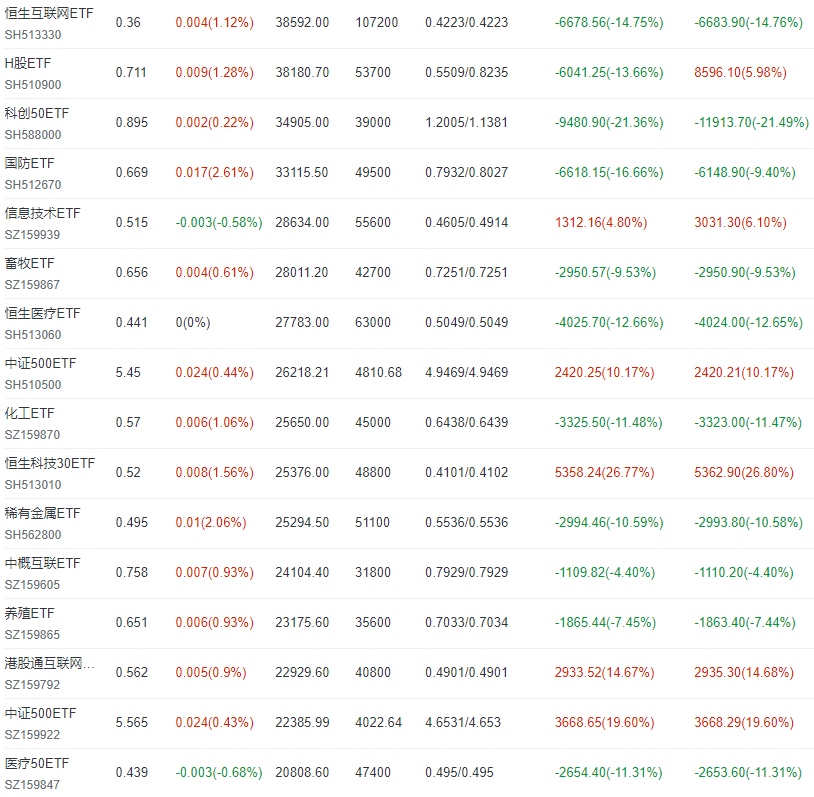
Task: Select price 0.441 of 恒生医疗ETF
Action: click(x=131, y=322)
